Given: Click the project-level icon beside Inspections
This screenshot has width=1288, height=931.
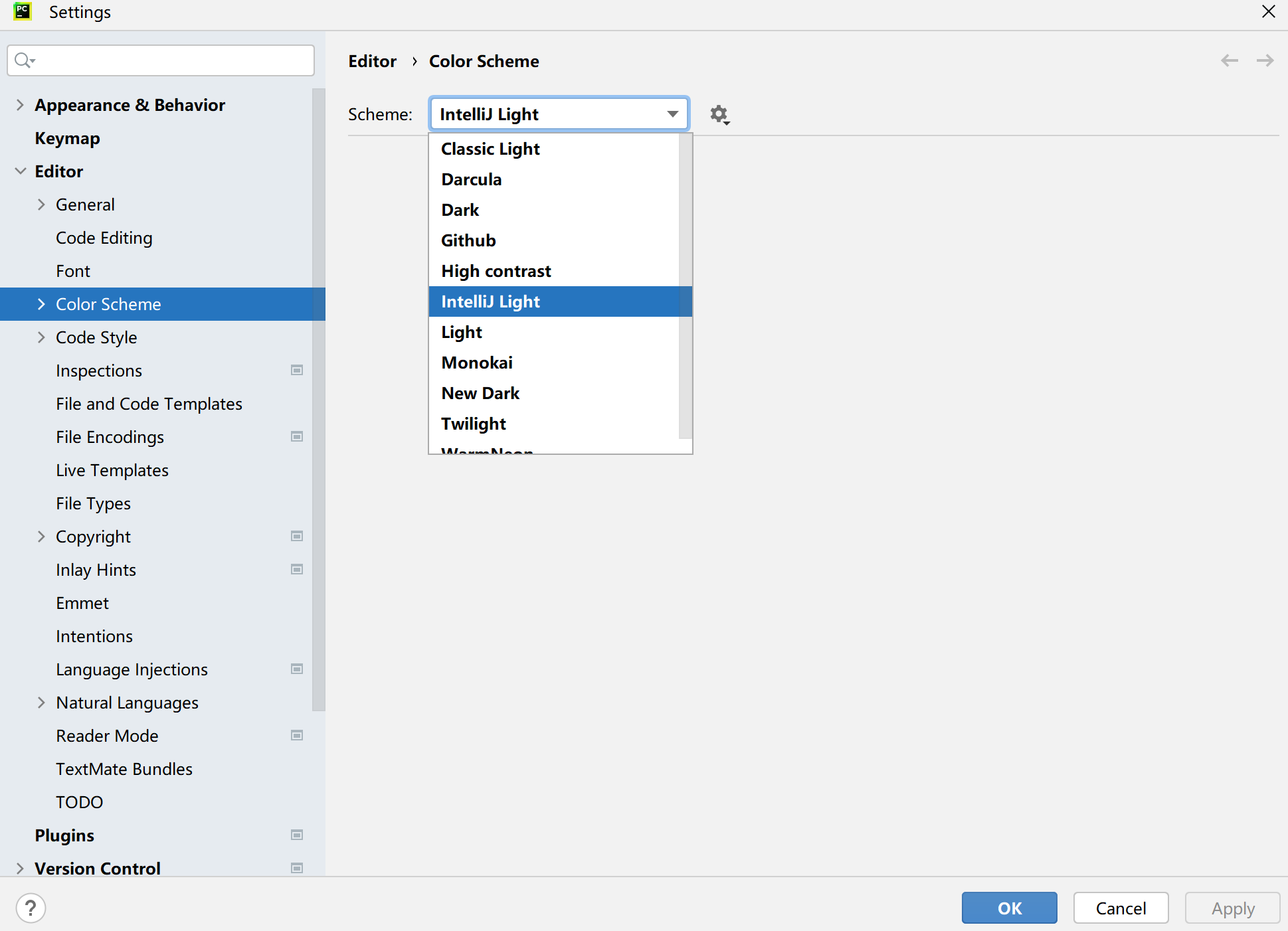Looking at the screenshot, I should click(297, 370).
